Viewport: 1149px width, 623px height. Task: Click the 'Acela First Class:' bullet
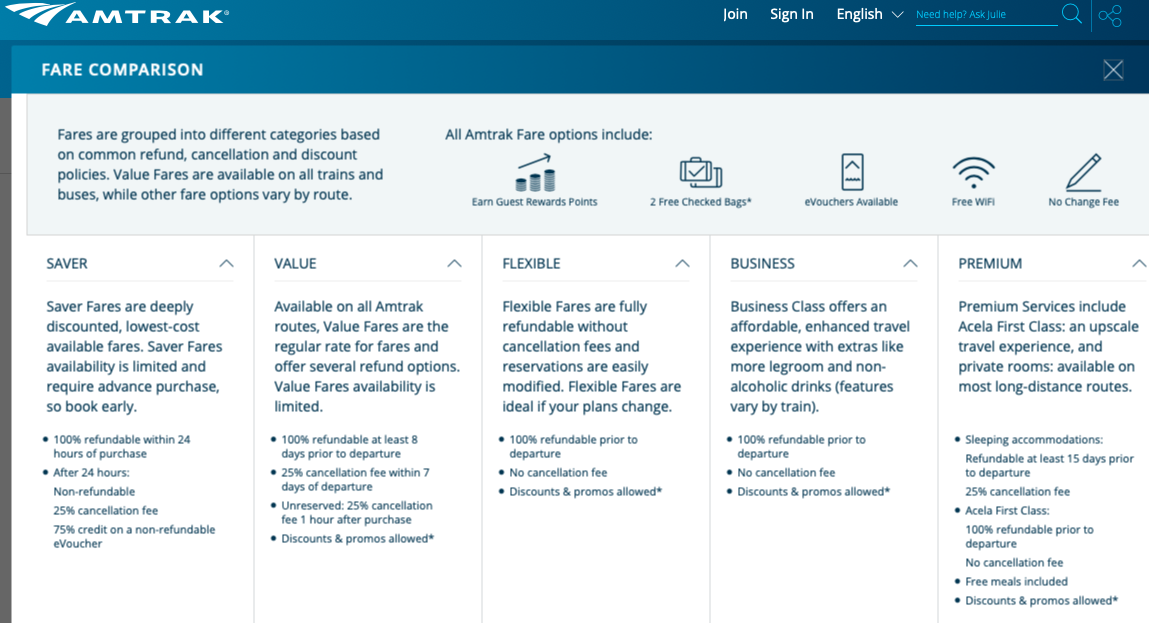1007,511
